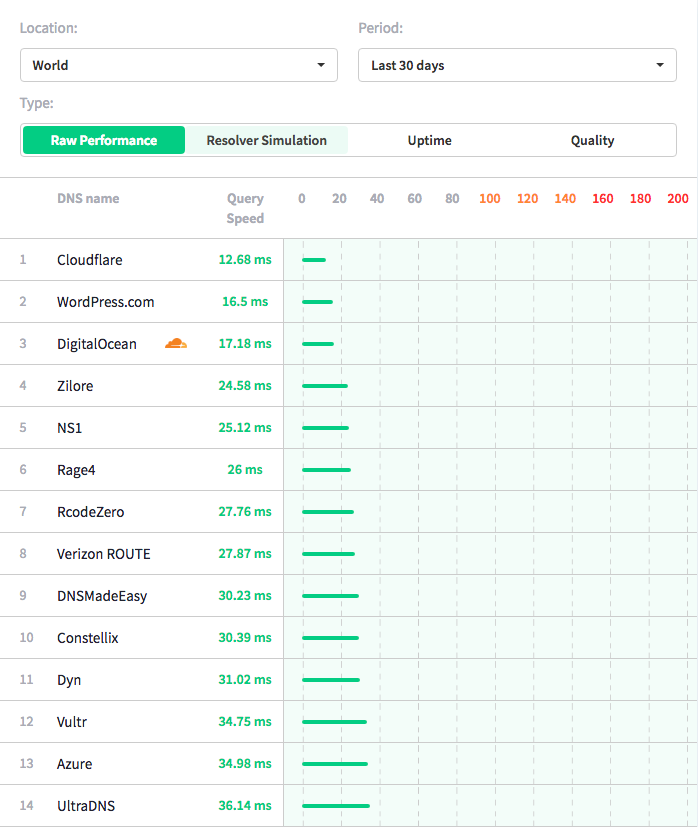The height and width of the screenshot is (827, 698).
Task: Click the DNS name column header
Action: pyautogui.click(x=88, y=198)
